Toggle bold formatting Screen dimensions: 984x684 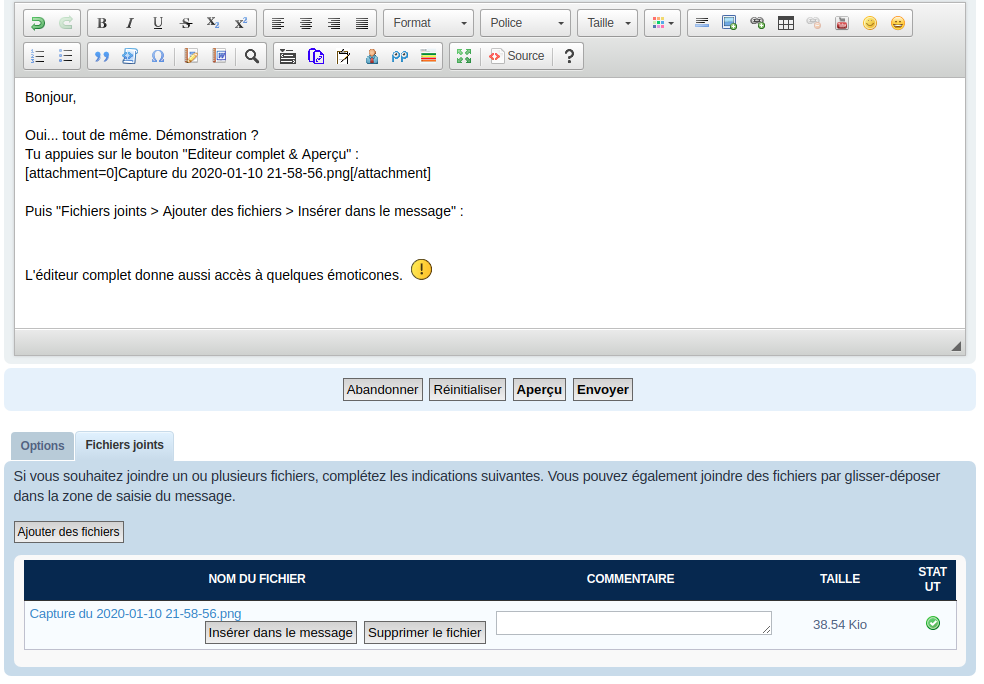102,23
